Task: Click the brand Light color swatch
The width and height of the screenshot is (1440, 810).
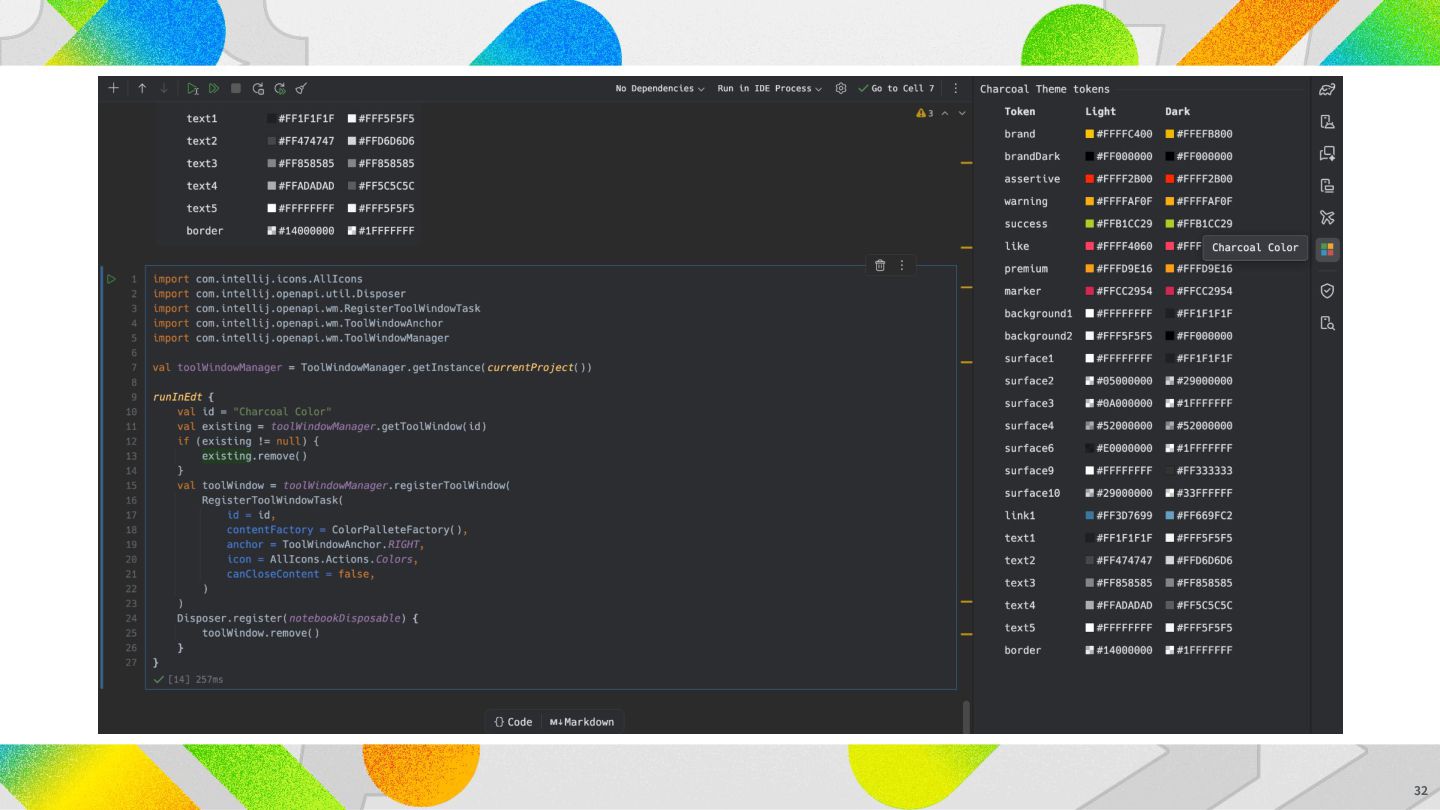Action: pos(1090,134)
